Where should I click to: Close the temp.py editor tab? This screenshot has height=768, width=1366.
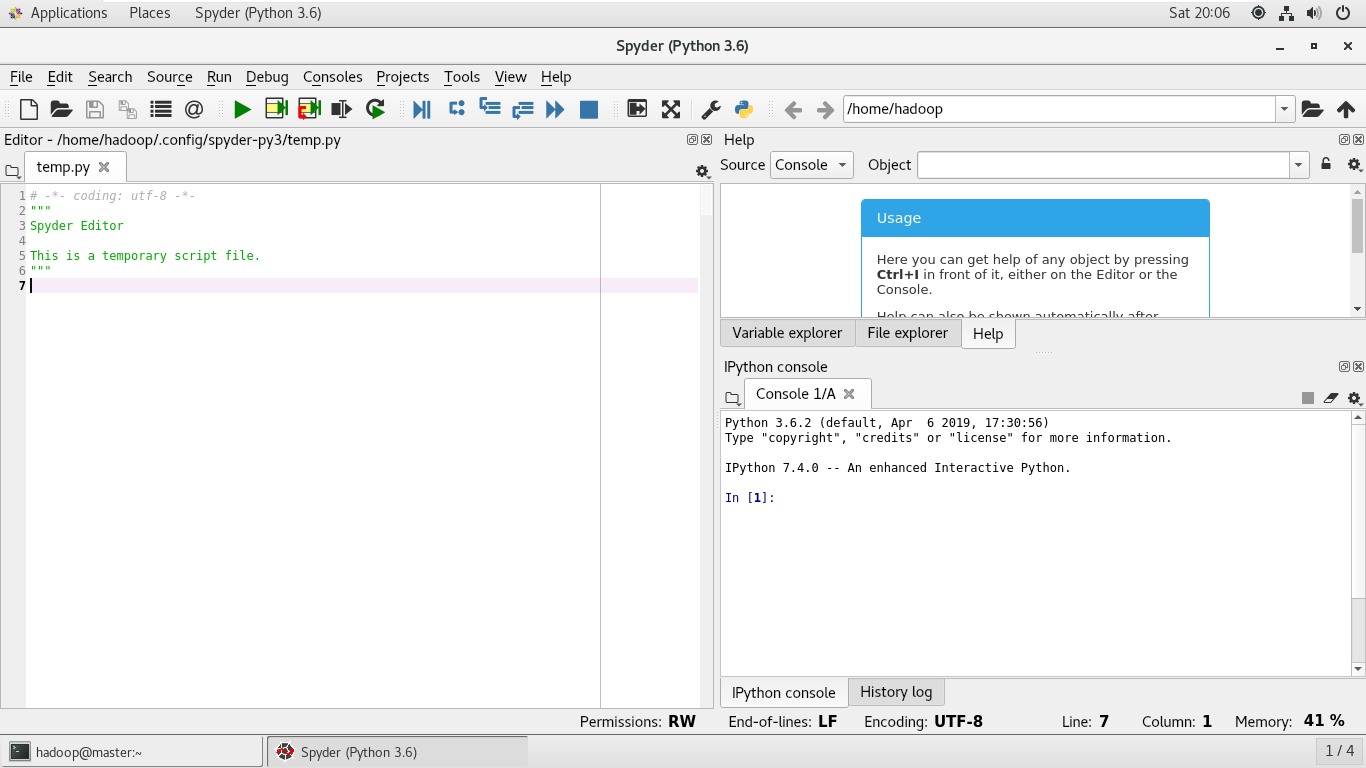[x=104, y=167]
